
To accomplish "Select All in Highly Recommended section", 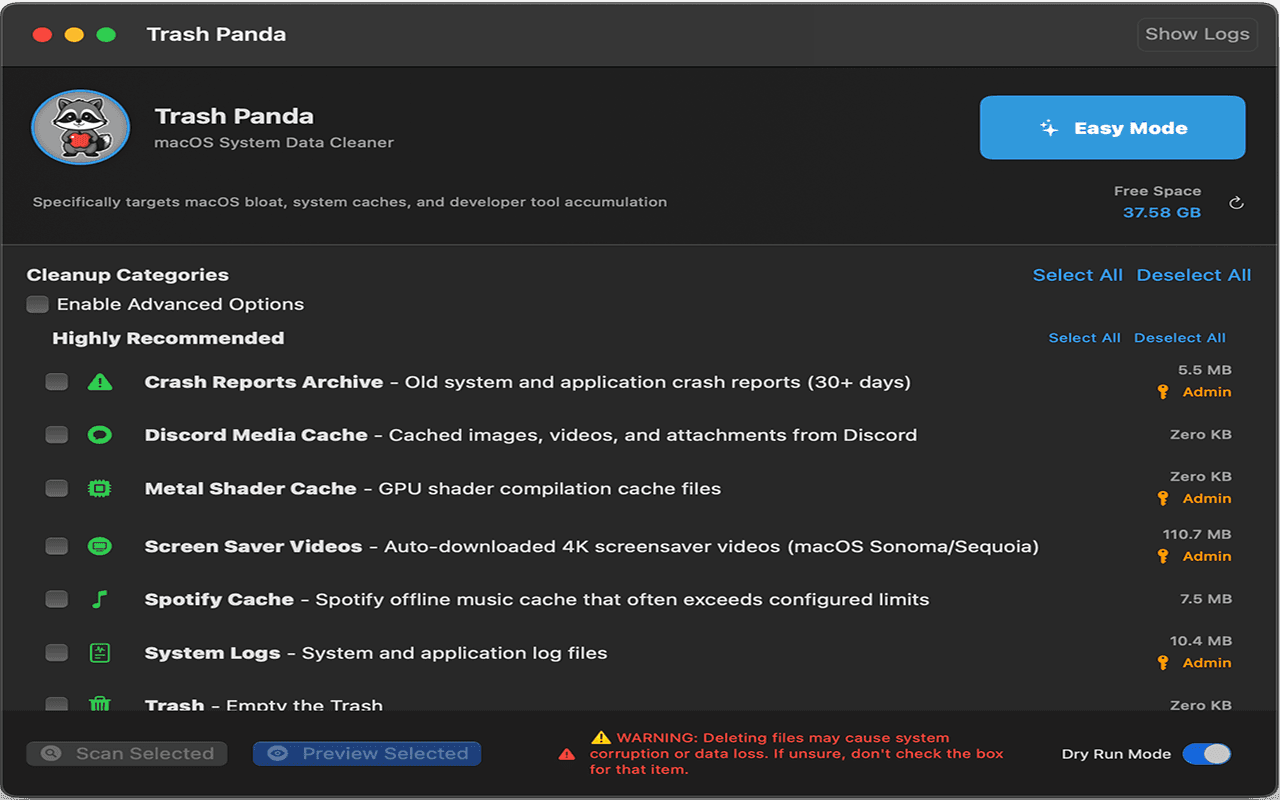I will pyautogui.click(x=1084, y=338).
